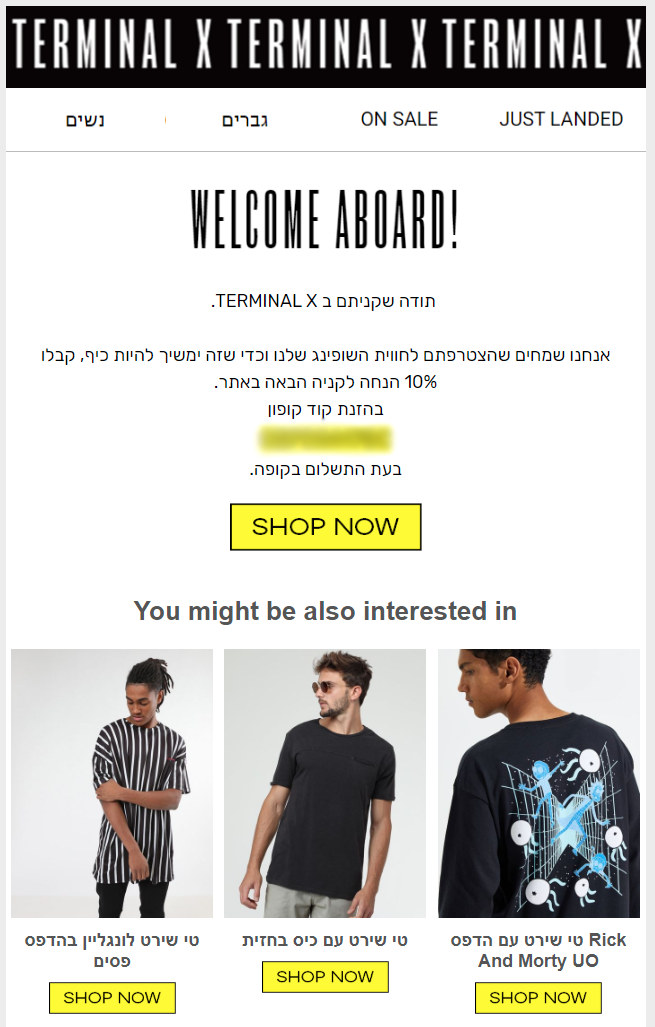Click the TERMINAL X thank-you text line
655x1027 pixels.
[x=324, y=301]
